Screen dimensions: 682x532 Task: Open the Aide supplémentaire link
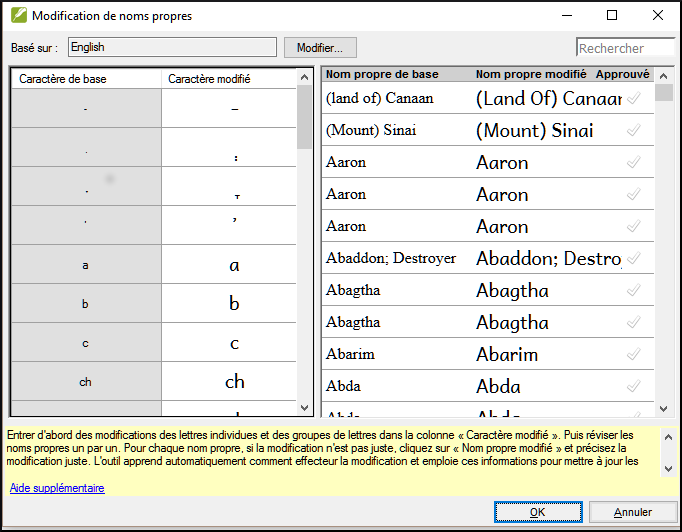pyautogui.click(x=57, y=488)
